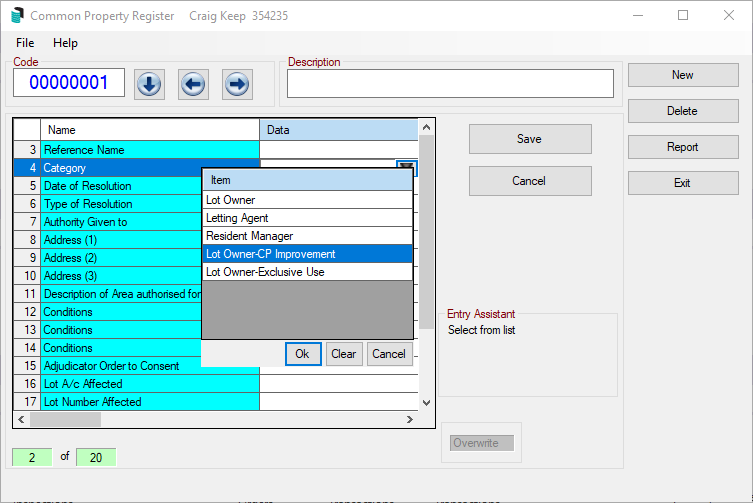Click the Common Property Register app icon
The width and height of the screenshot is (753, 503).
[17, 15]
